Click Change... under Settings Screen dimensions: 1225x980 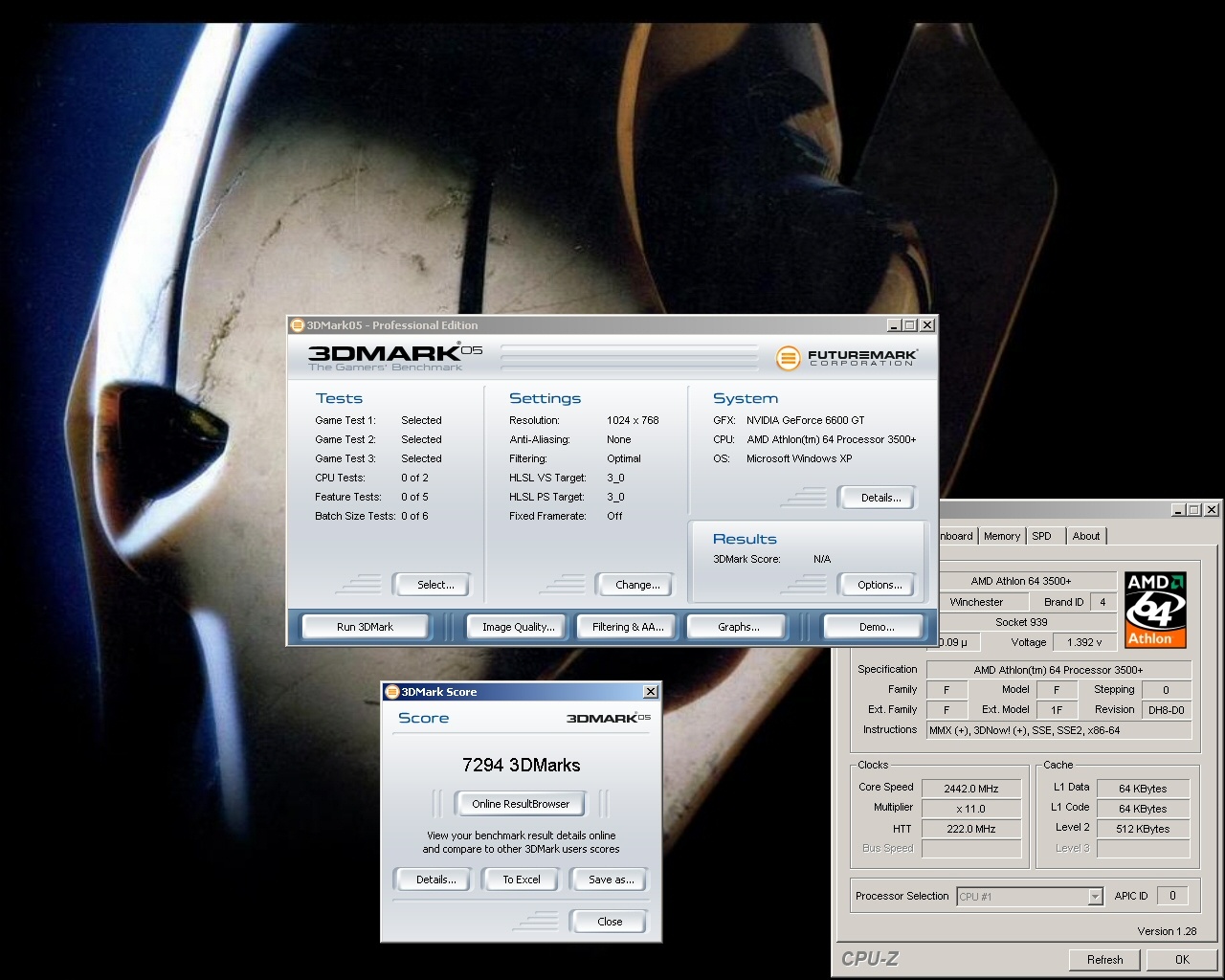[637, 585]
